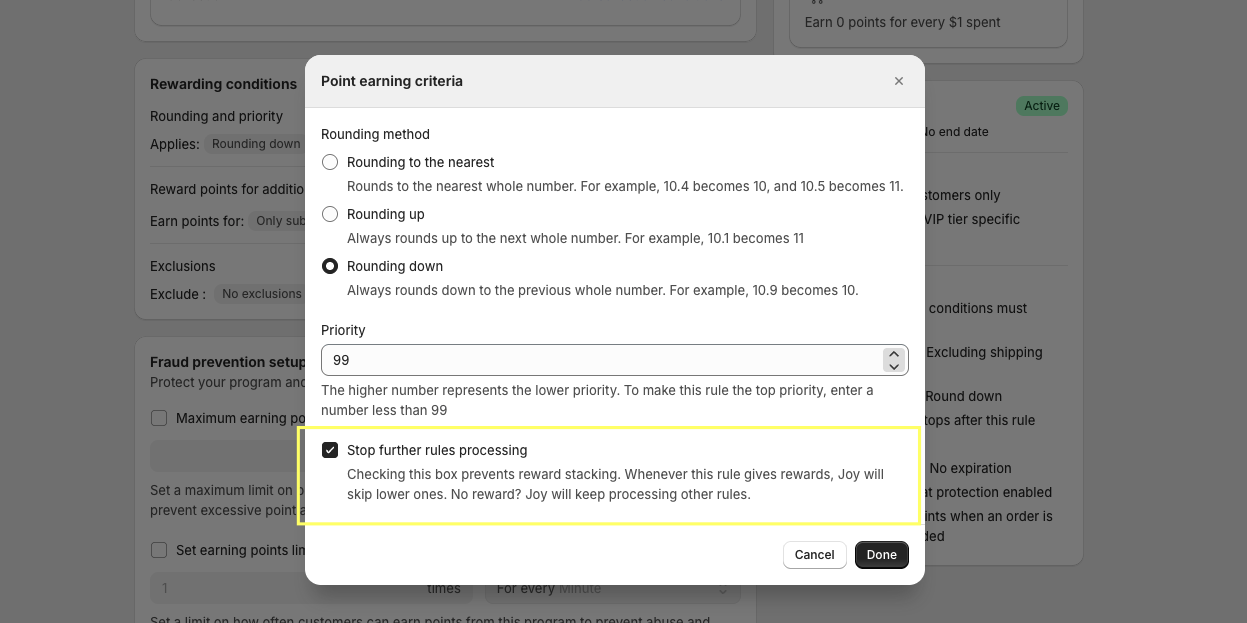Close the Point earning criteria dialog
Screen dimensions: 1247x623
click(898, 81)
